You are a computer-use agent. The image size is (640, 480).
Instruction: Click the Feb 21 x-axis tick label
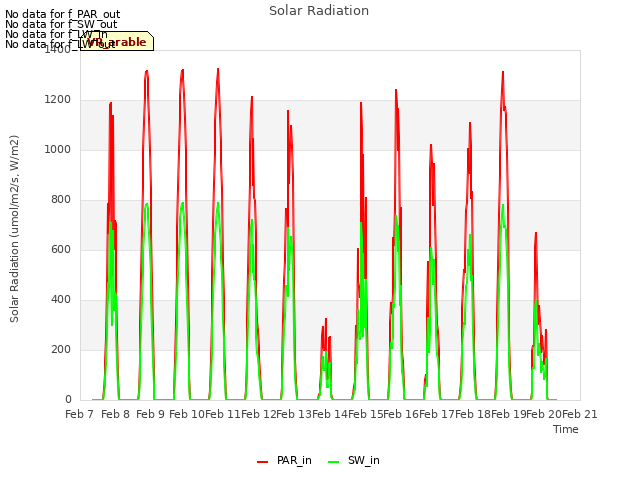pyautogui.click(x=580, y=414)
